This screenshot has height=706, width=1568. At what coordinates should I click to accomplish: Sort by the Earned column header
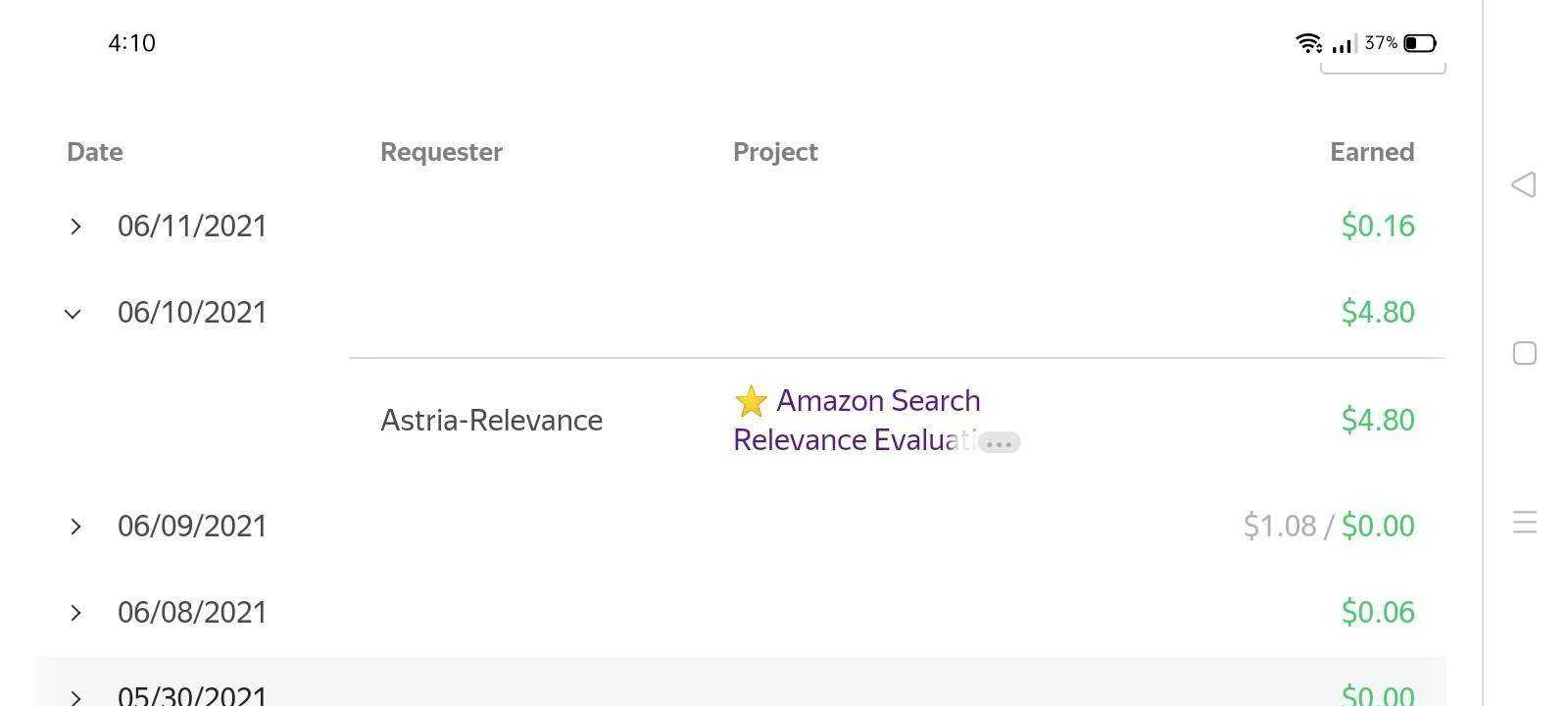point(1372,152)
